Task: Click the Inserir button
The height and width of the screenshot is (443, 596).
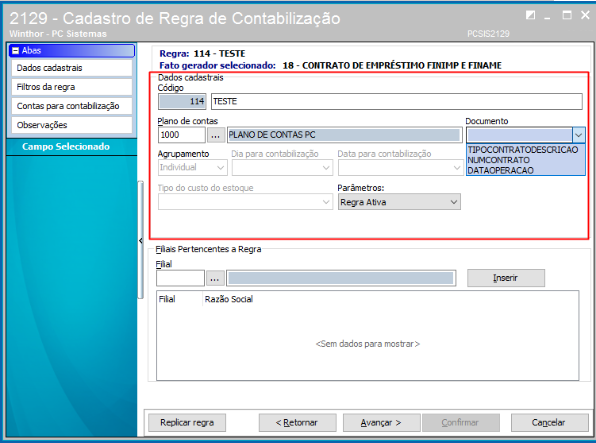Action: (x=506, y=278)
